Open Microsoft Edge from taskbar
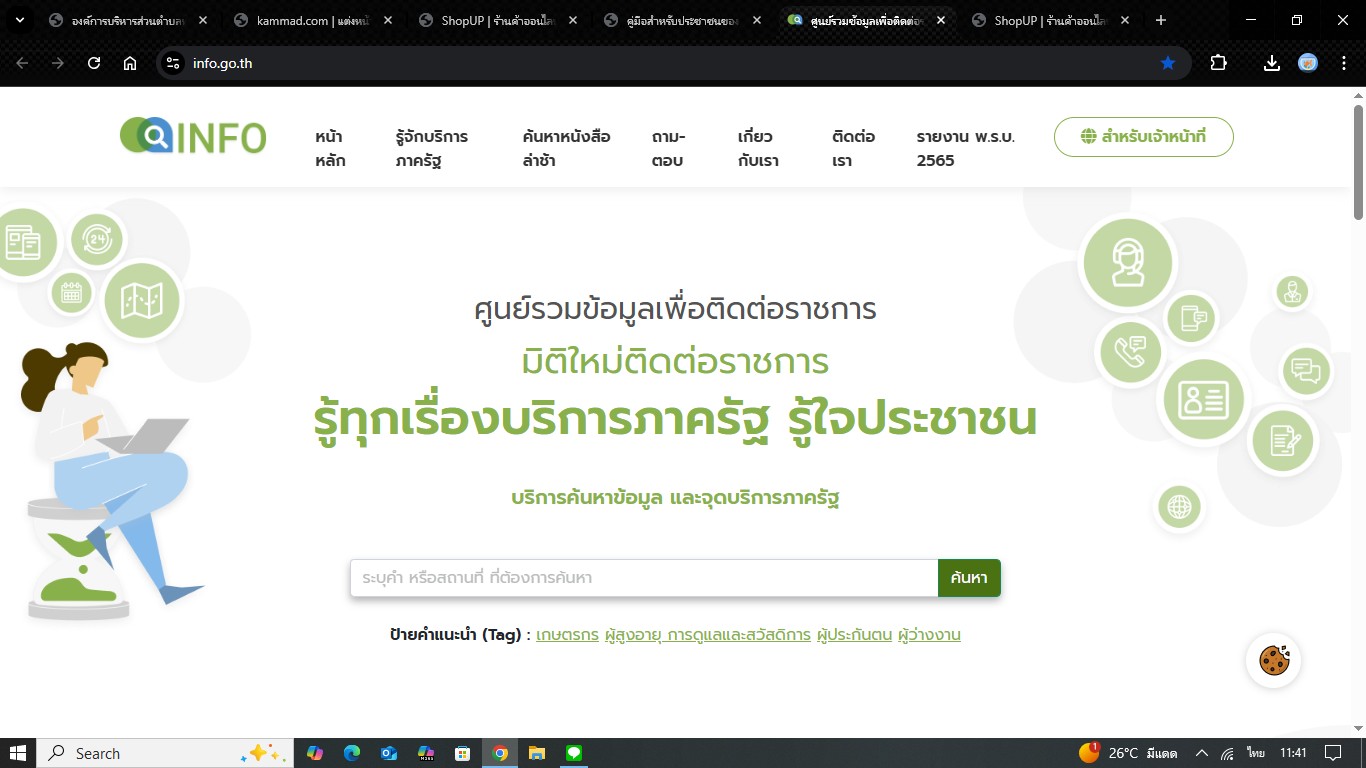This screenshot has width=1366, height=768. click(352, 753)
